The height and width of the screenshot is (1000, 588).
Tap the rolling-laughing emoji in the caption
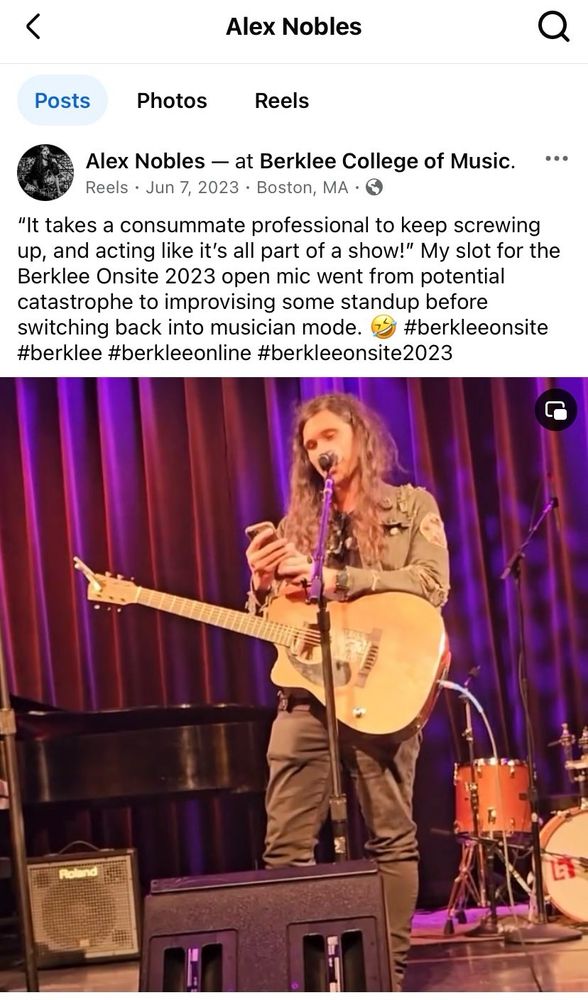tap(383, 328)
